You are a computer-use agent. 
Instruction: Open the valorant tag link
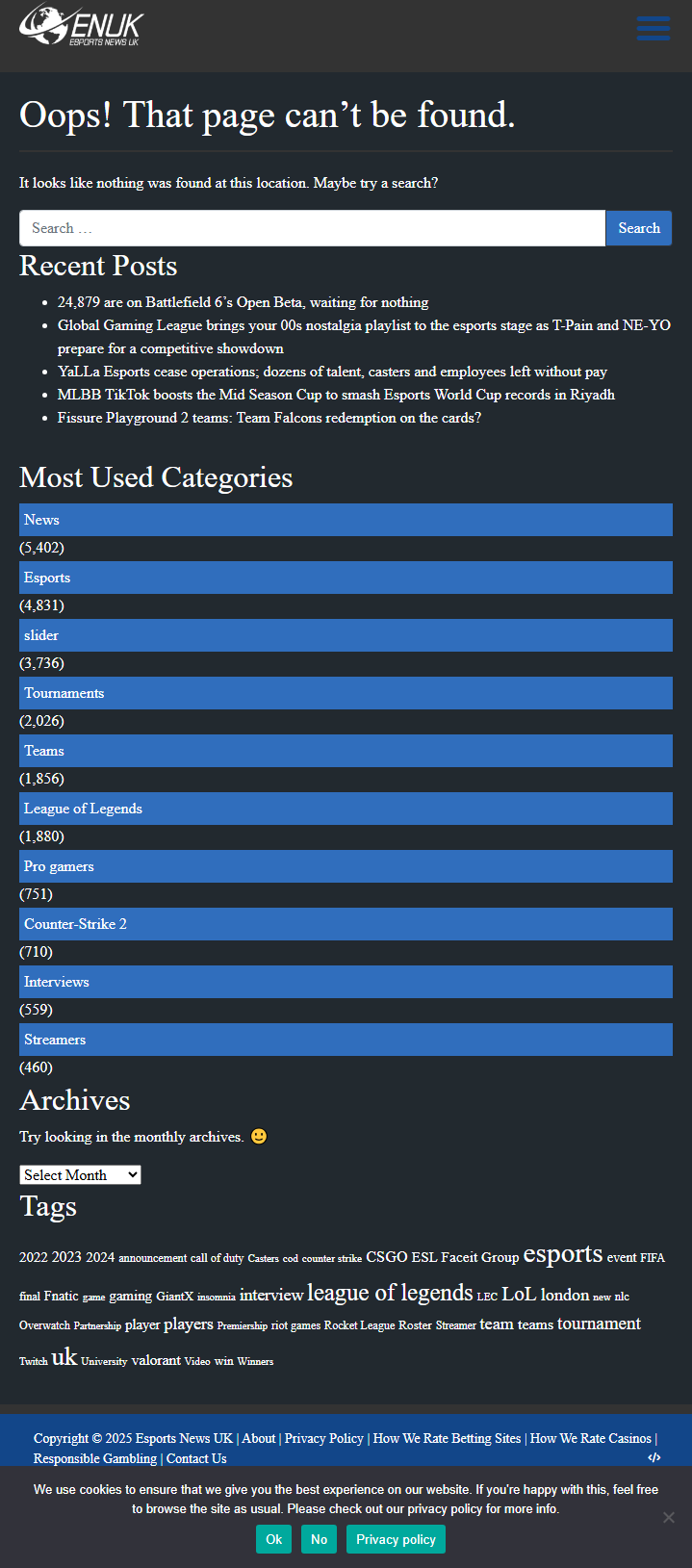156,1360
